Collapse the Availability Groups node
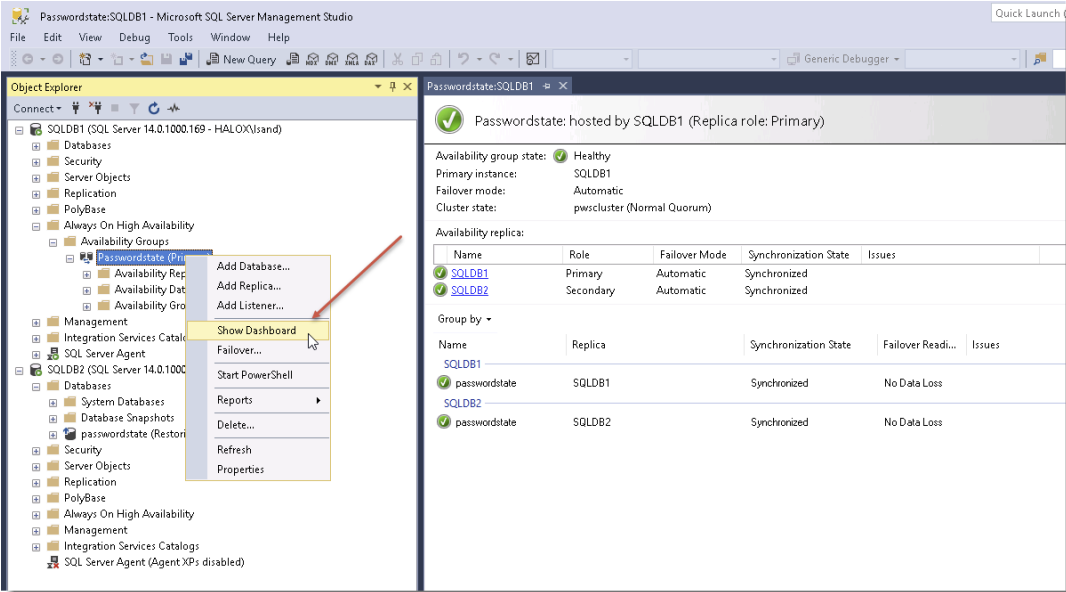The width and height of the screenshot is (1066, 592). click(x=53, y=242)
